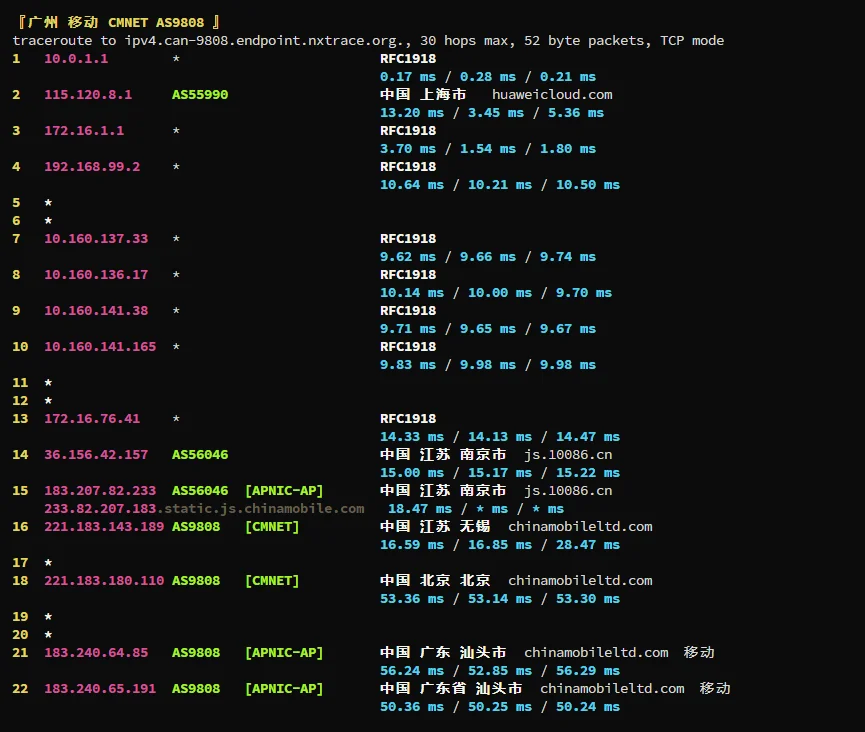865x732 pixels.
Task: Click IP address 221.183.180.110
Action: pos(104,581)
